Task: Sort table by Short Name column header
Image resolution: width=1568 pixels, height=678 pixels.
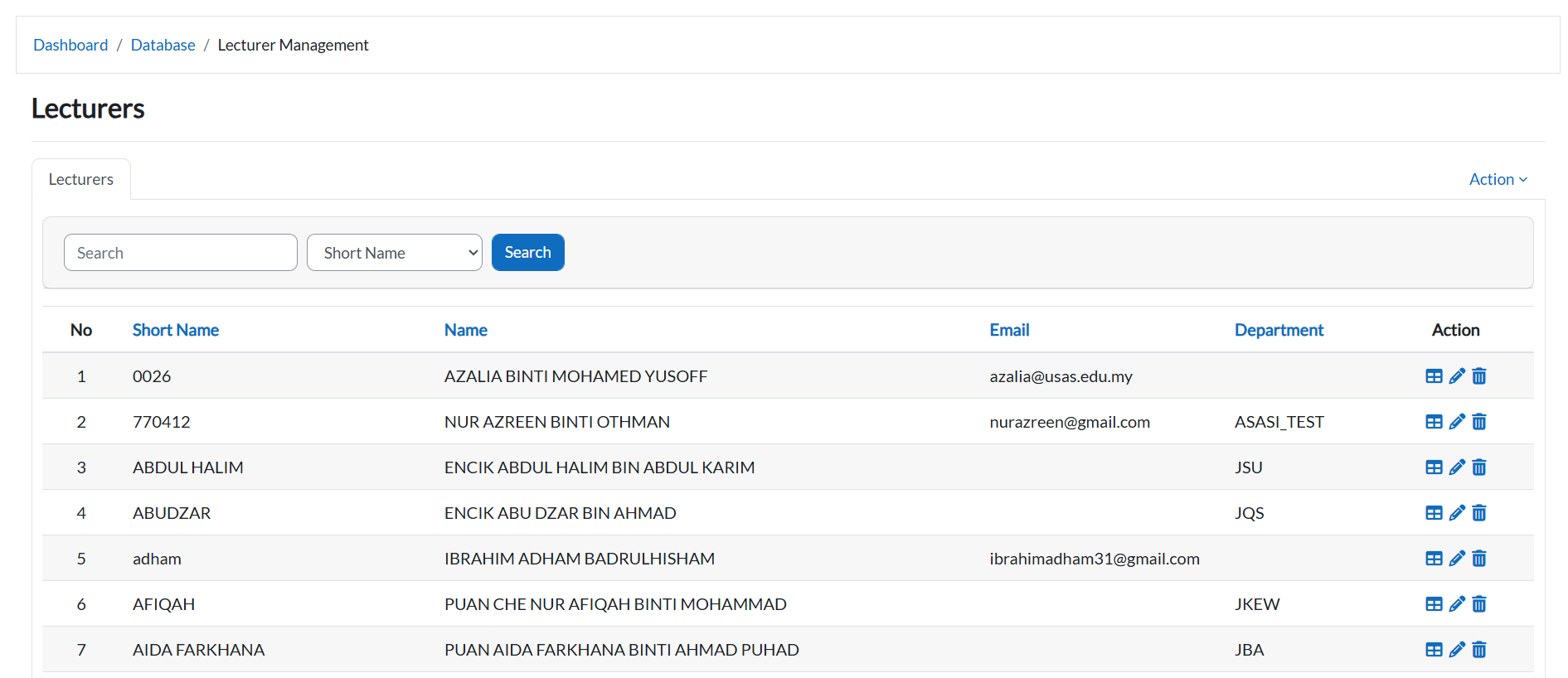Action: [176, 330]
